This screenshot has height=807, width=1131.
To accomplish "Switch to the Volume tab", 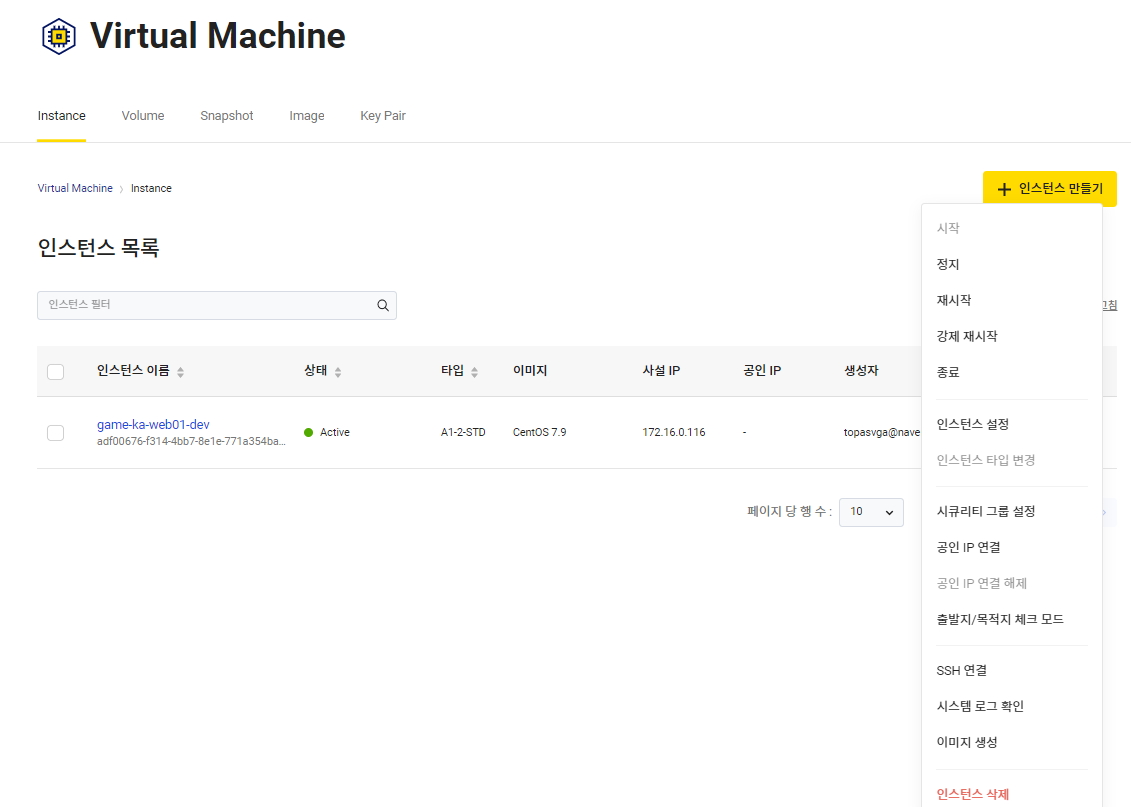I will point(142,115).
